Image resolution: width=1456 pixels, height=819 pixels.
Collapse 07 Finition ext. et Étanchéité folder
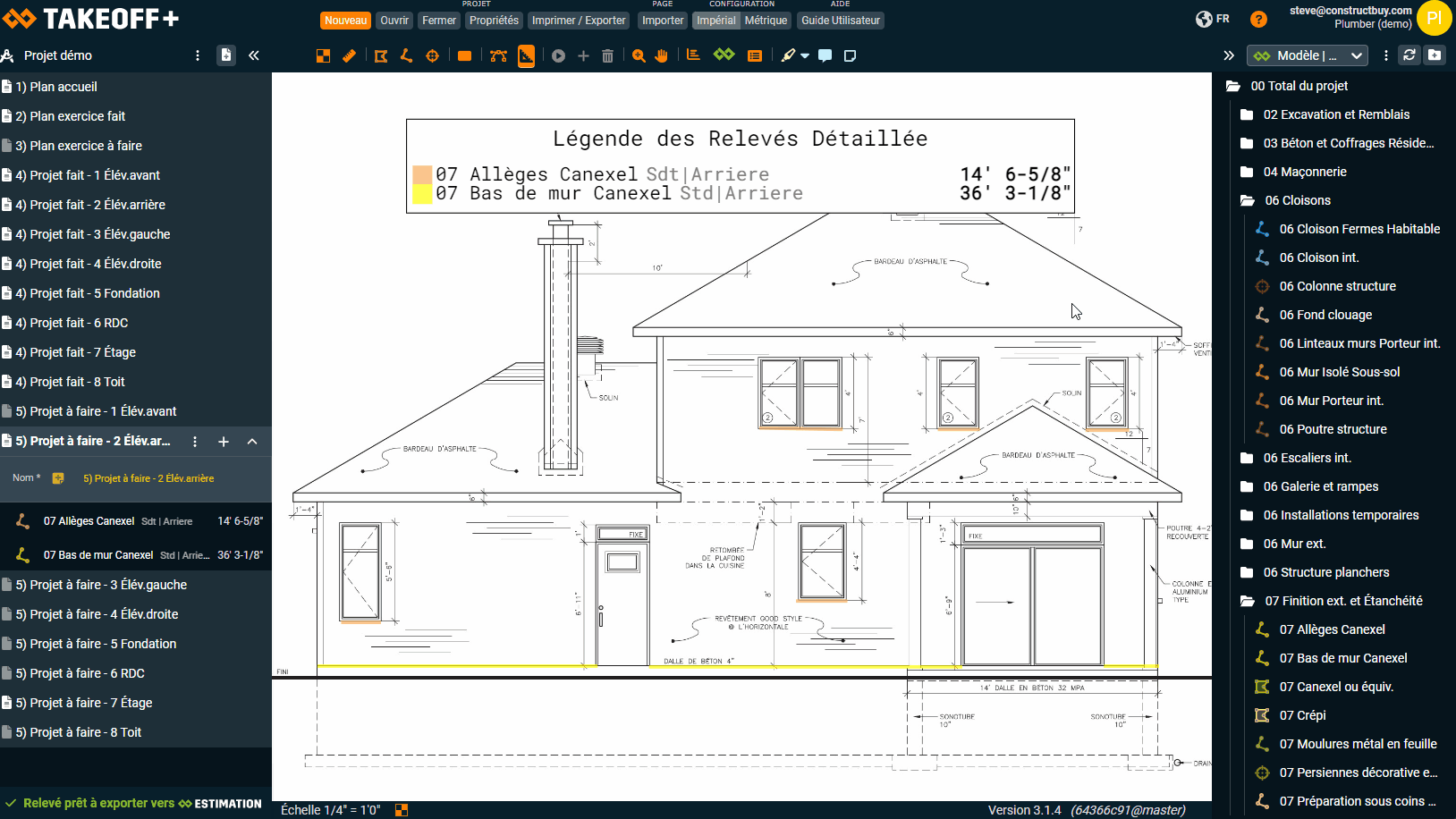pos(1247,601)
